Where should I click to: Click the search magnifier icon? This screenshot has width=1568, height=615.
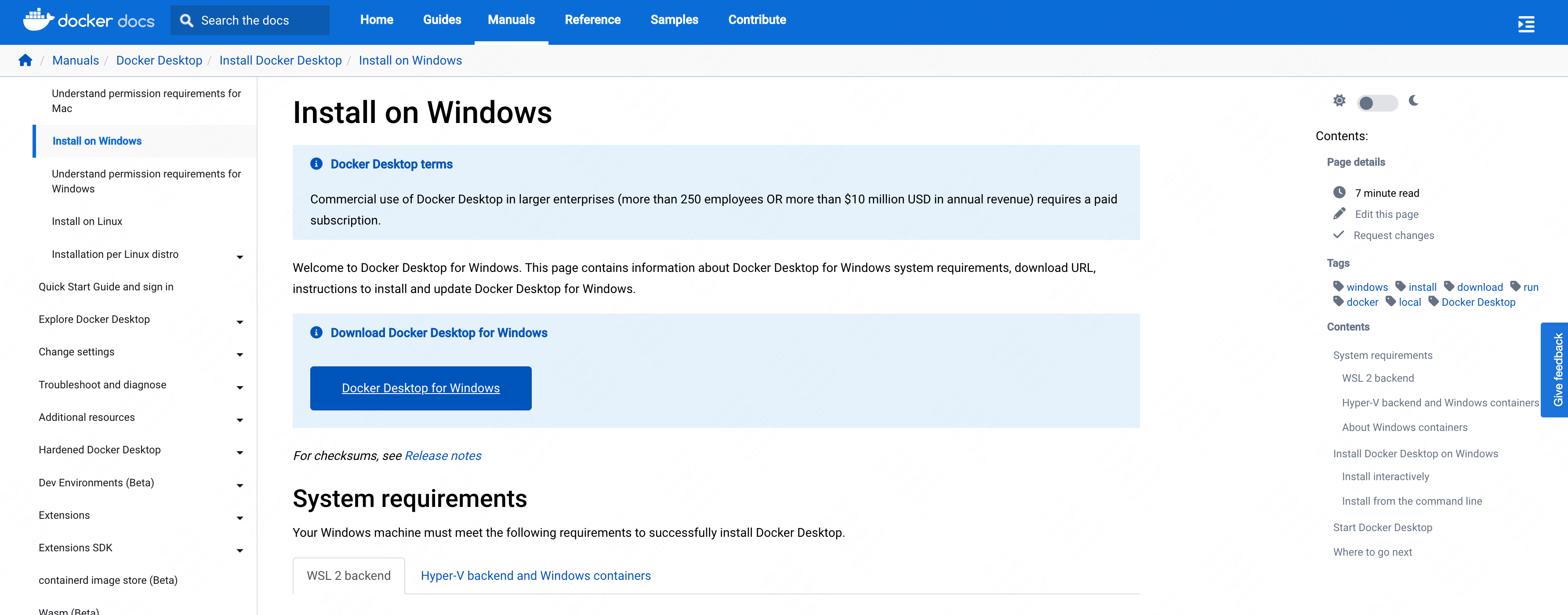click(187, 21)
